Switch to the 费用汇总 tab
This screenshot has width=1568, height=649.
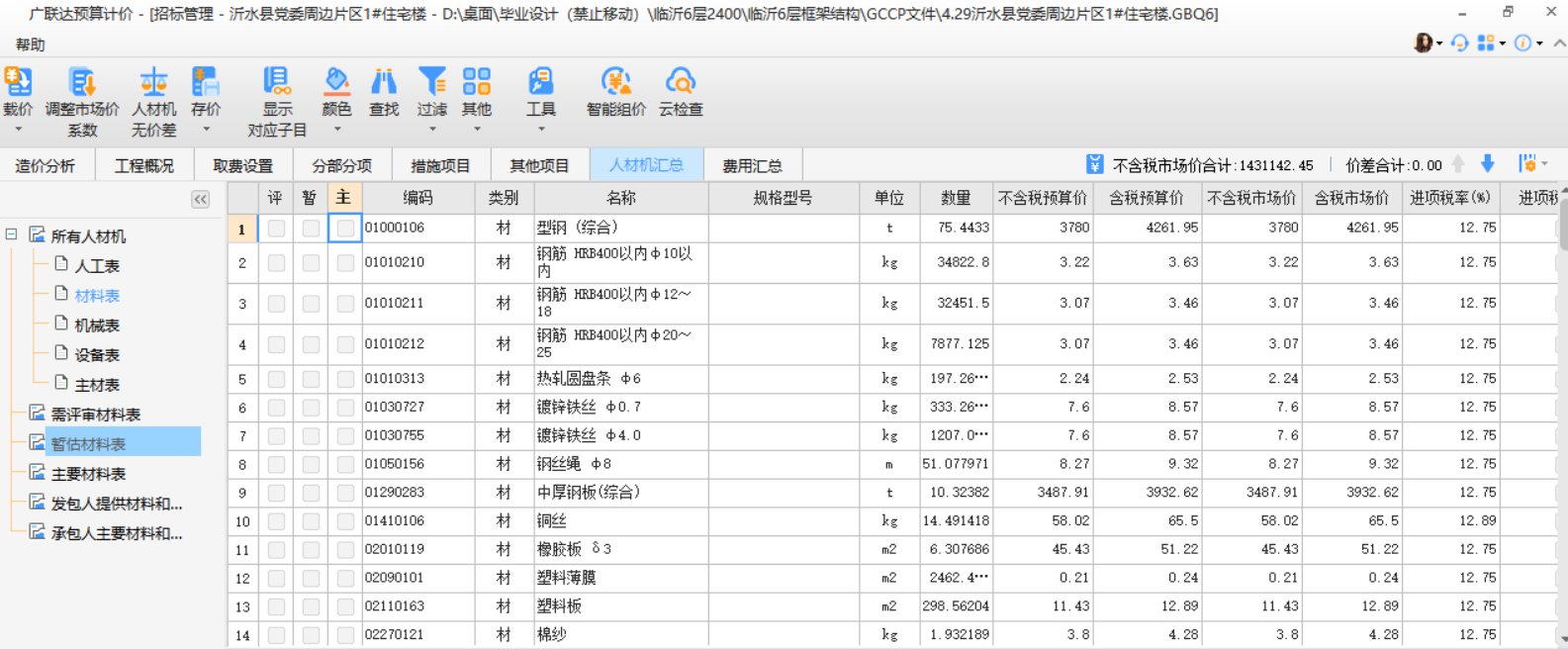pos(753,165)
